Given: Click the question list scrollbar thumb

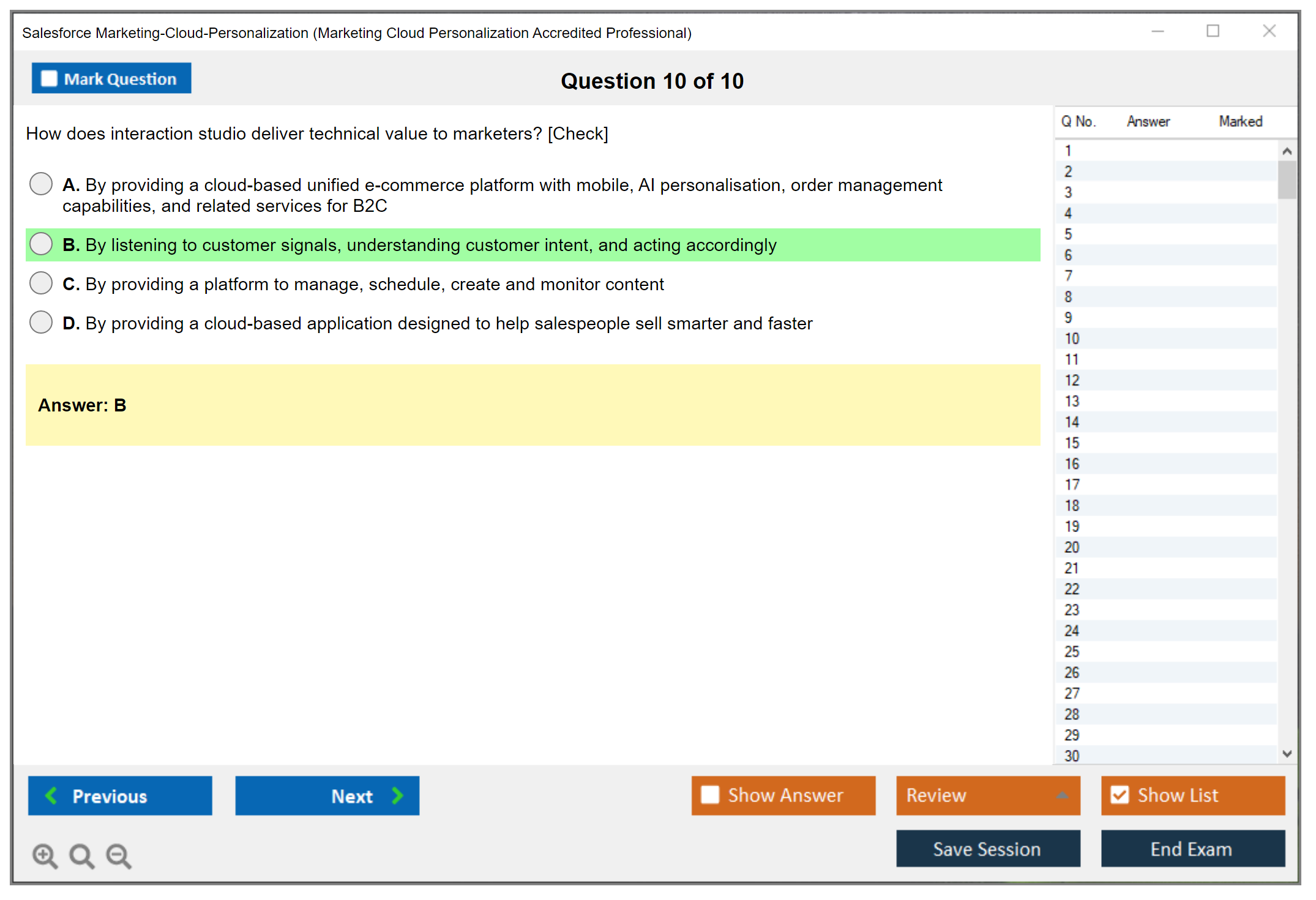Looking at the screenshot, I should tap(1287, 179).
